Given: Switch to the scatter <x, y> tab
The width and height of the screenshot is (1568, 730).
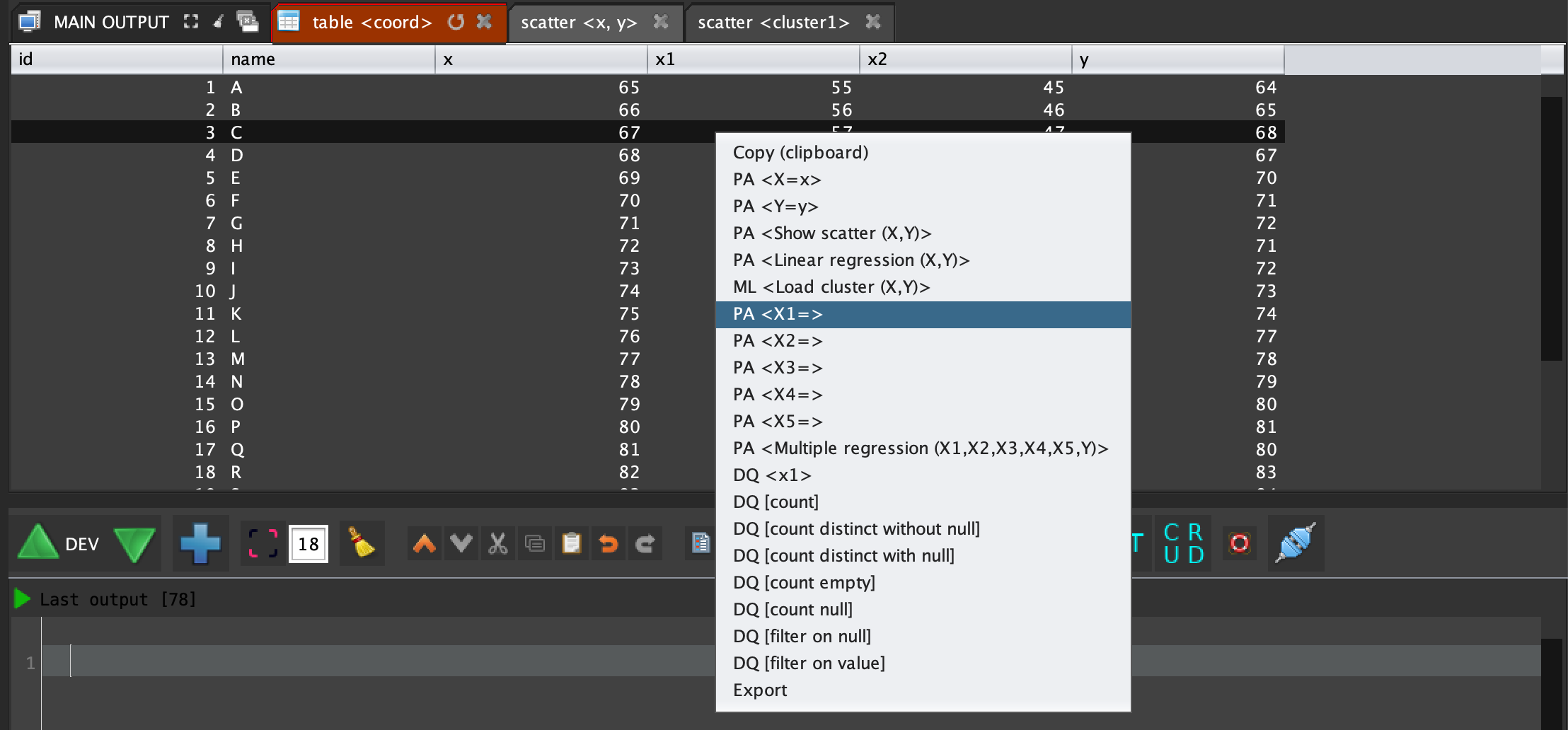Looking at the screenshot, I should pos(579,23).
